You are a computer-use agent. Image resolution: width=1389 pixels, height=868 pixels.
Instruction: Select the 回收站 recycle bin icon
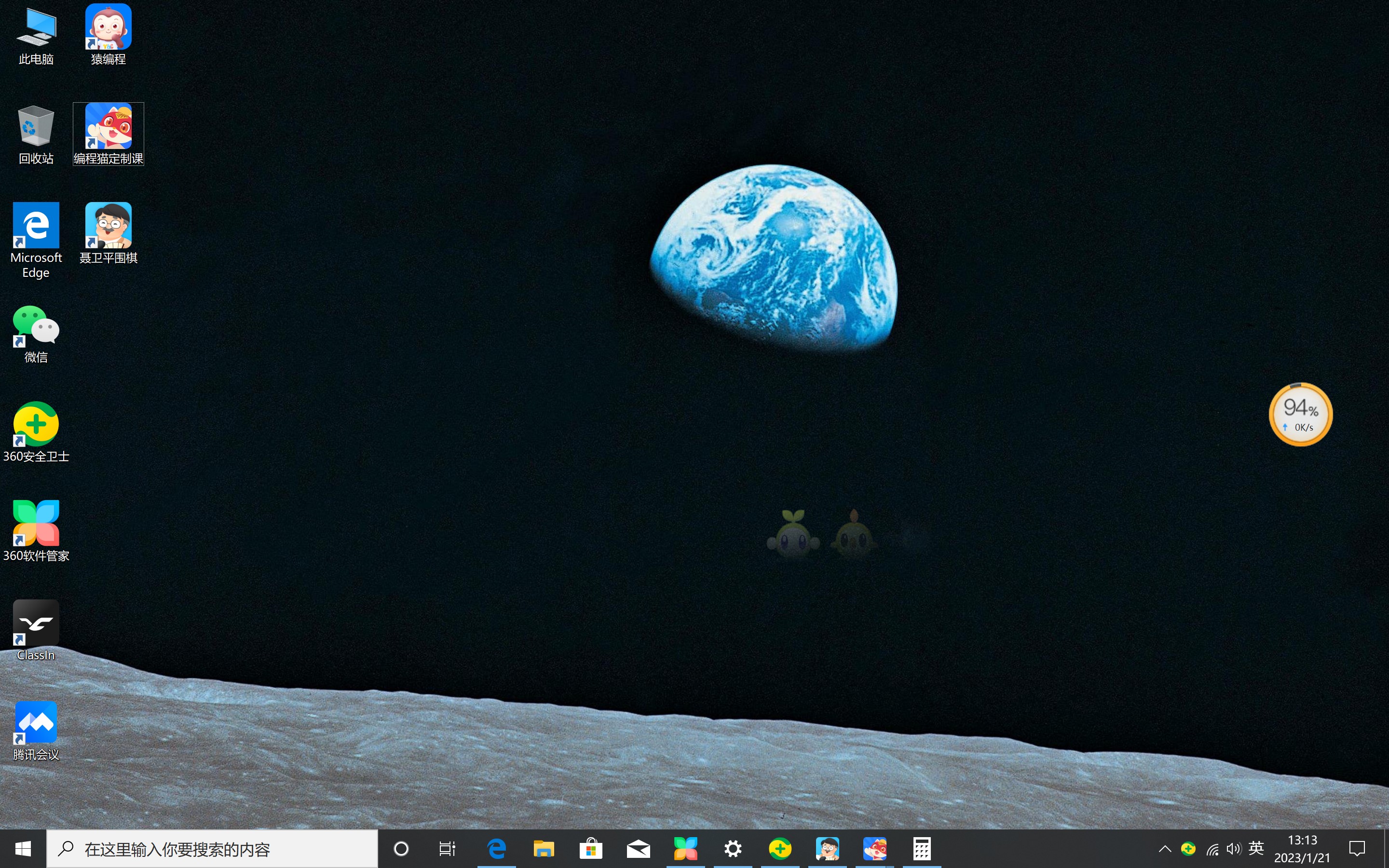coord(36,136)
